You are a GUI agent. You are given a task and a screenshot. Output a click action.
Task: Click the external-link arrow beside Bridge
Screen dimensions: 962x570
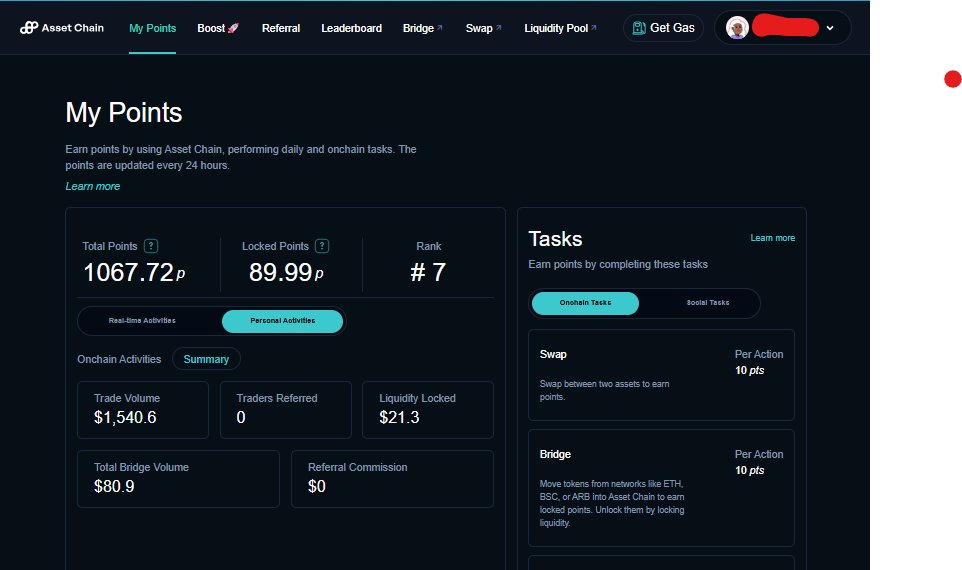point(440,28)
